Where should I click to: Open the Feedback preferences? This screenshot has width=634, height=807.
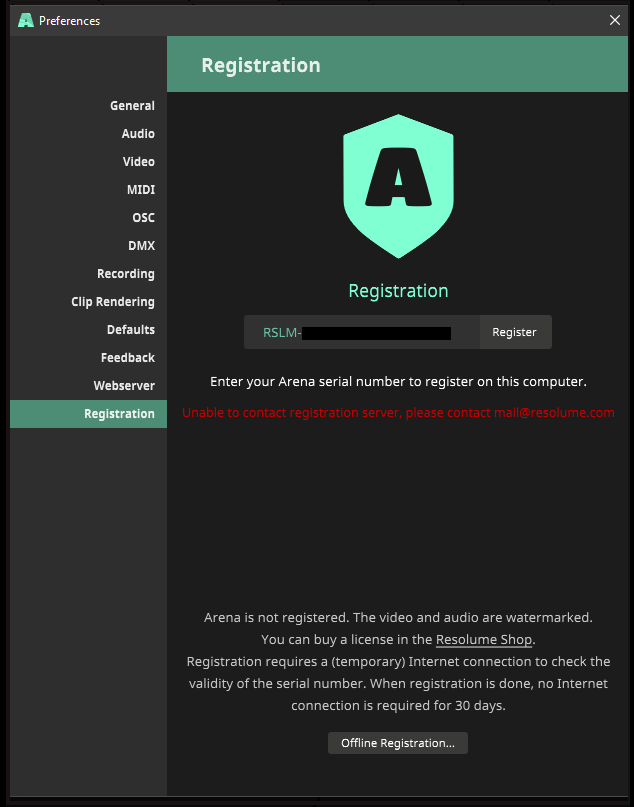tap(127, 358)
